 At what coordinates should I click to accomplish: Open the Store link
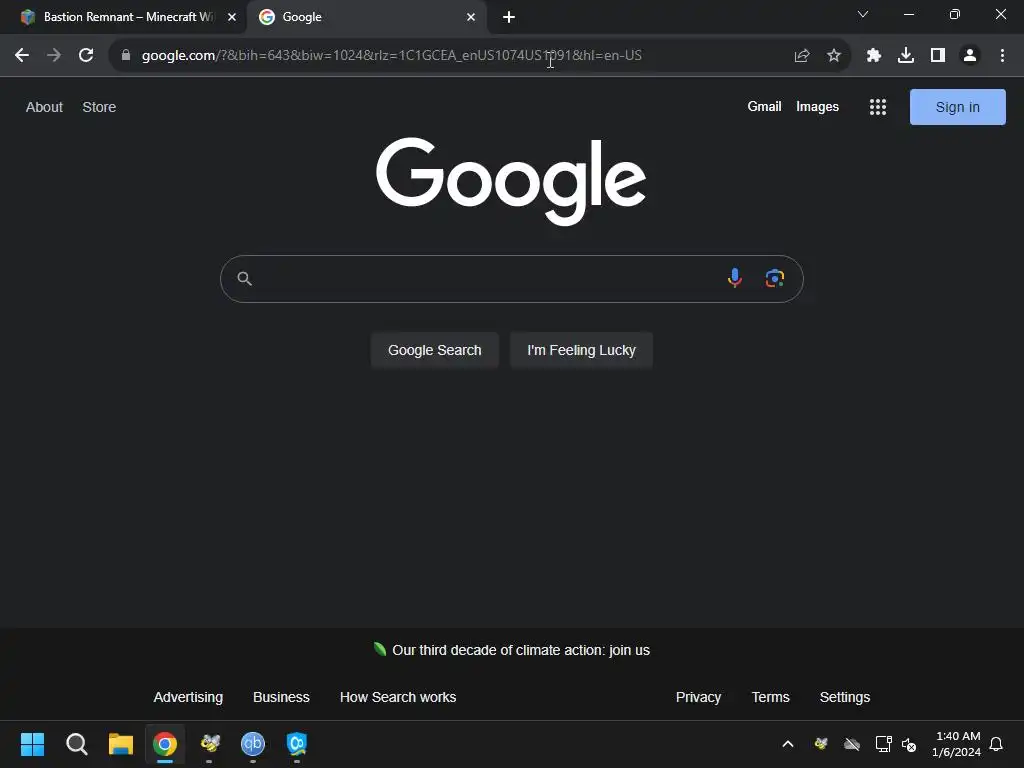point(99,107)
